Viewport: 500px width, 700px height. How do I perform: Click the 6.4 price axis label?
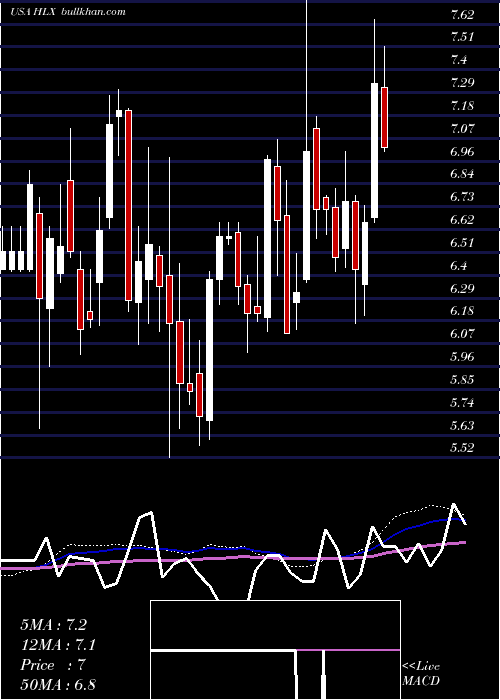459,266
